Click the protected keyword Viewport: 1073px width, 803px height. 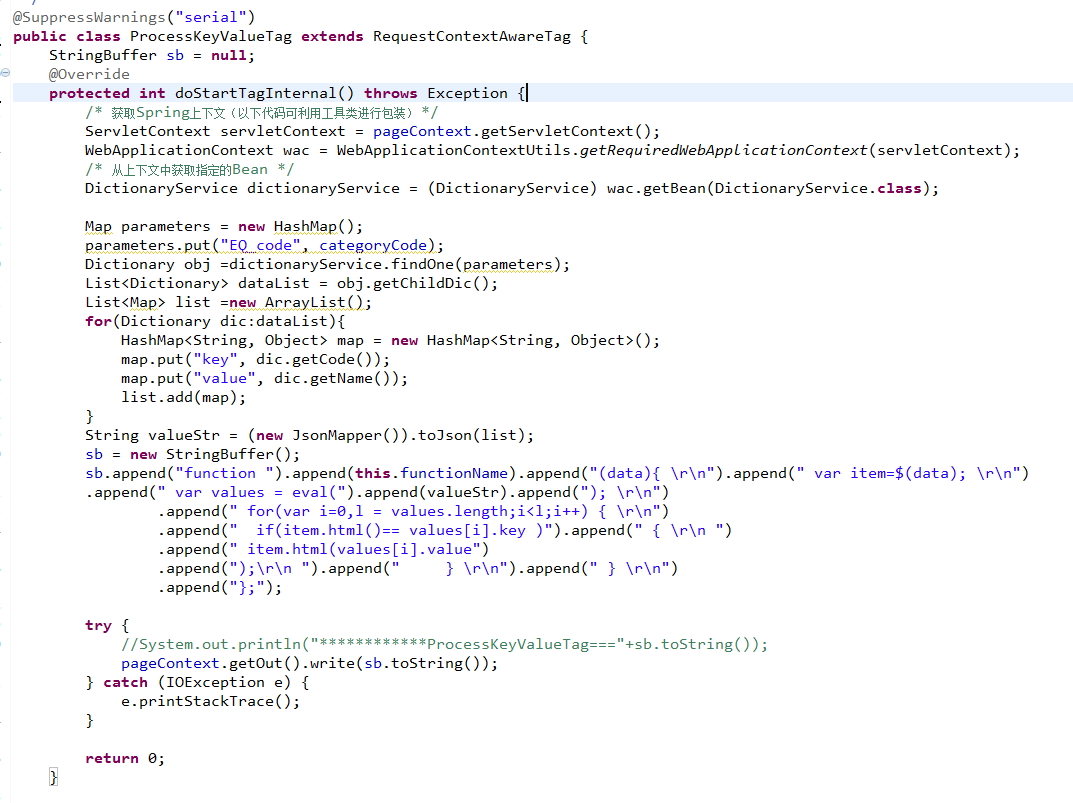point(89,93)
